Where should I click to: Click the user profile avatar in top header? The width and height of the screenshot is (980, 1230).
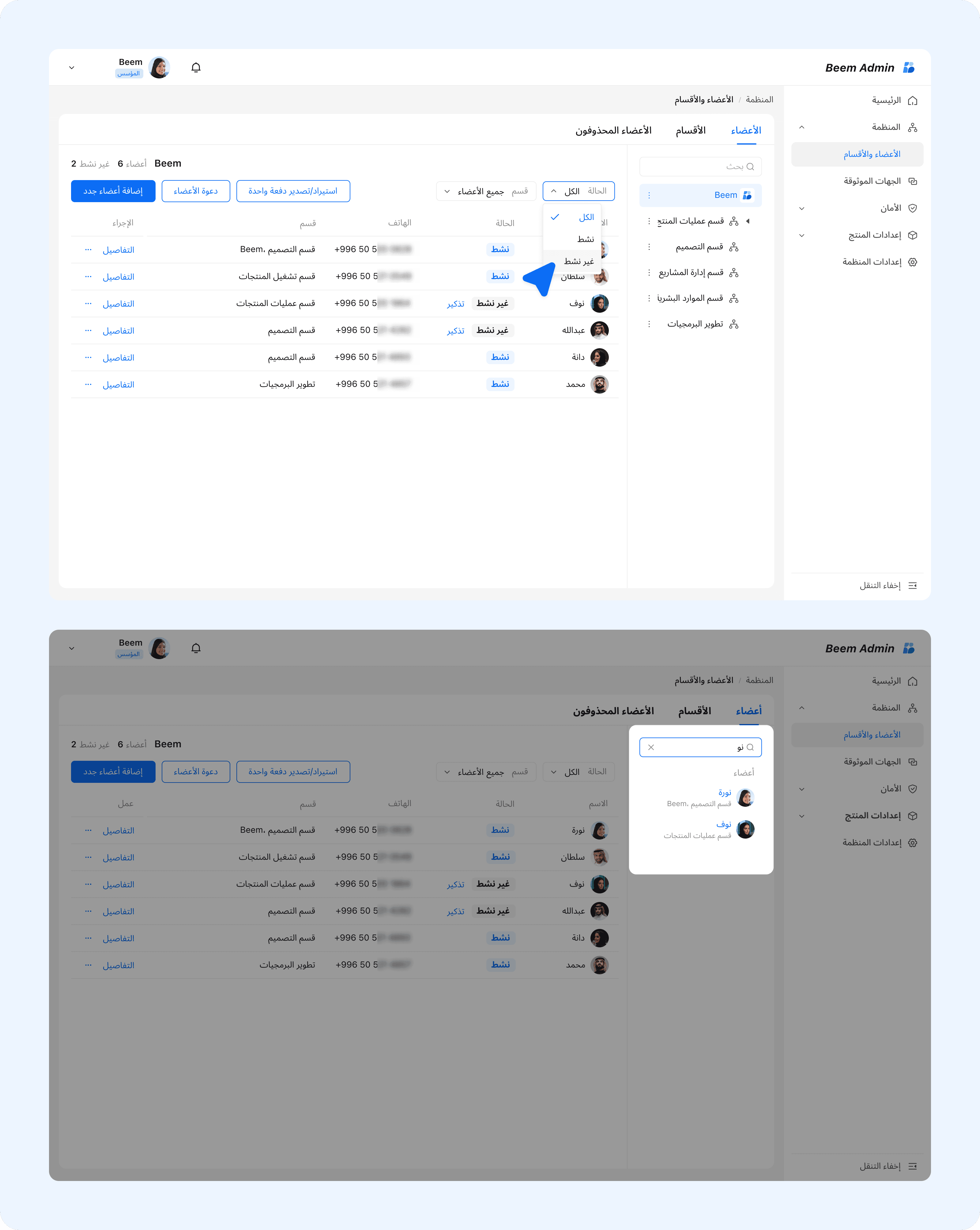point(159,67)
